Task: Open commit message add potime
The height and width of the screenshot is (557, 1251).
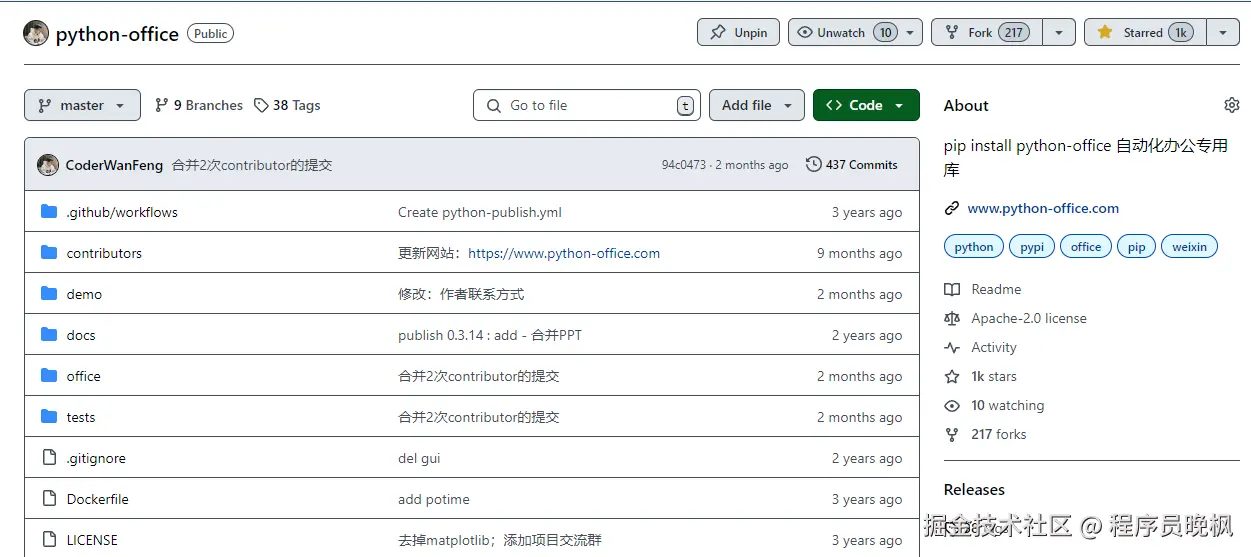Action: click(434, 499)
